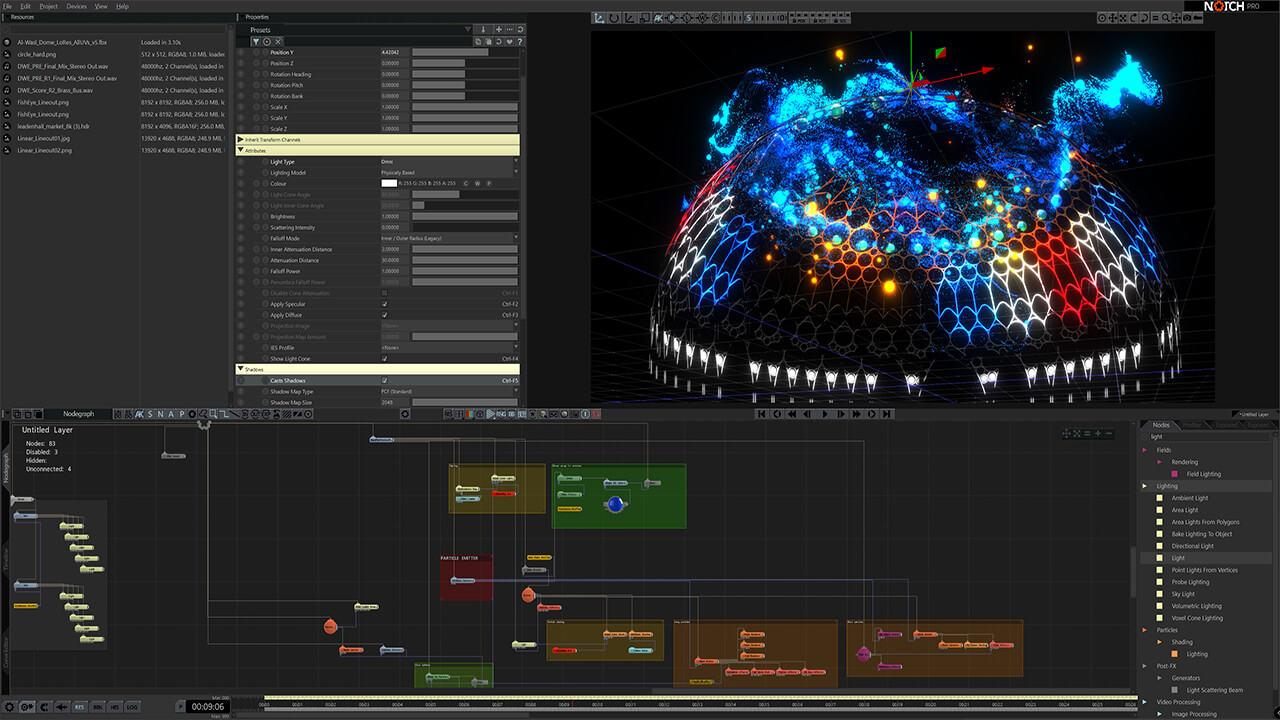The image size is (1280, 720).
Task: Open the settings gear in bottom-left toolbar
Action: (x=9, y=707)
